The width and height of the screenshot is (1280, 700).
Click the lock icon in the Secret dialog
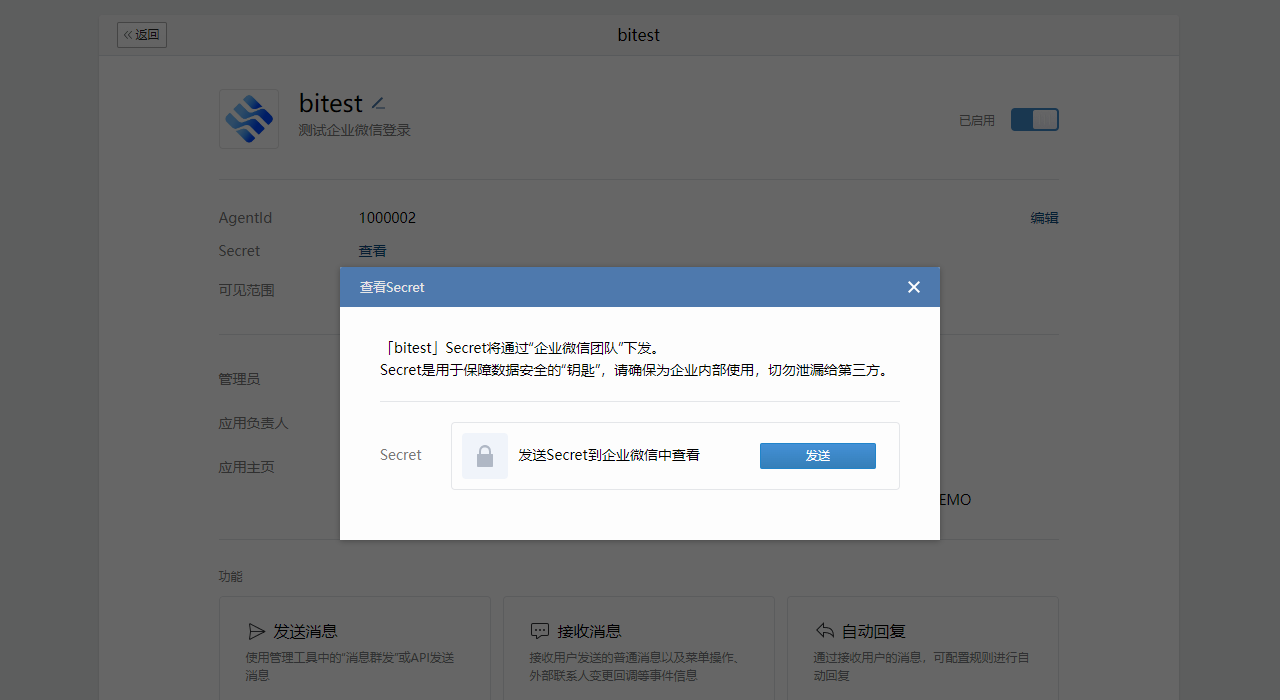484,455
